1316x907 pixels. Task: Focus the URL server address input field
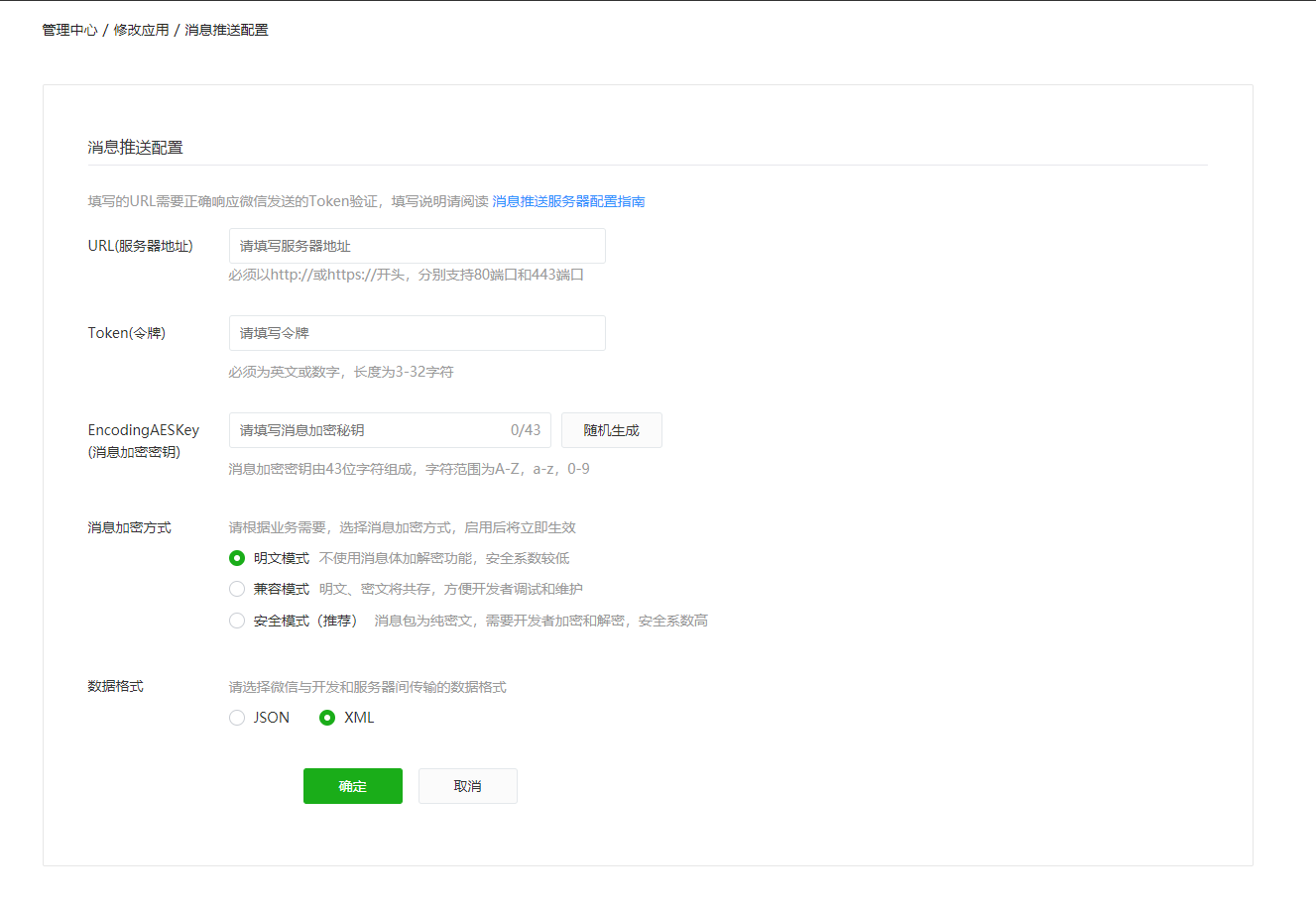pos(417,246)
